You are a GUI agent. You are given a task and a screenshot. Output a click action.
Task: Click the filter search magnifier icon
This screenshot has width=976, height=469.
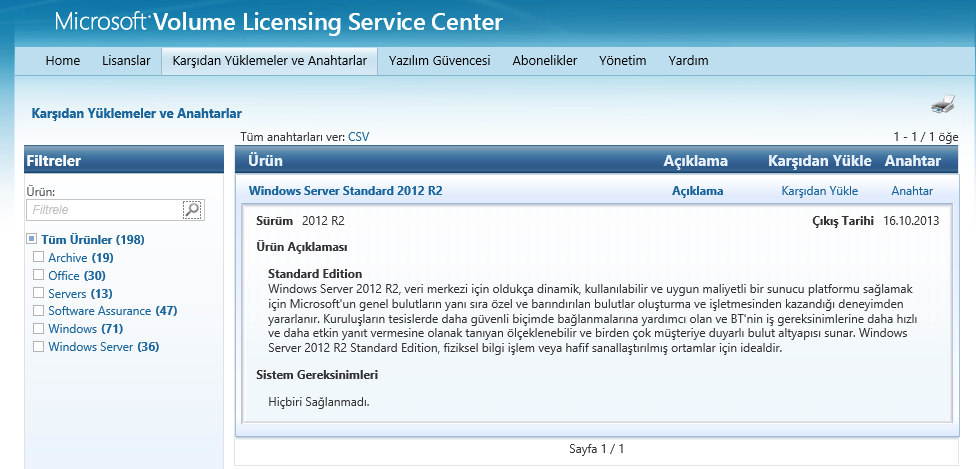(192, 210)
